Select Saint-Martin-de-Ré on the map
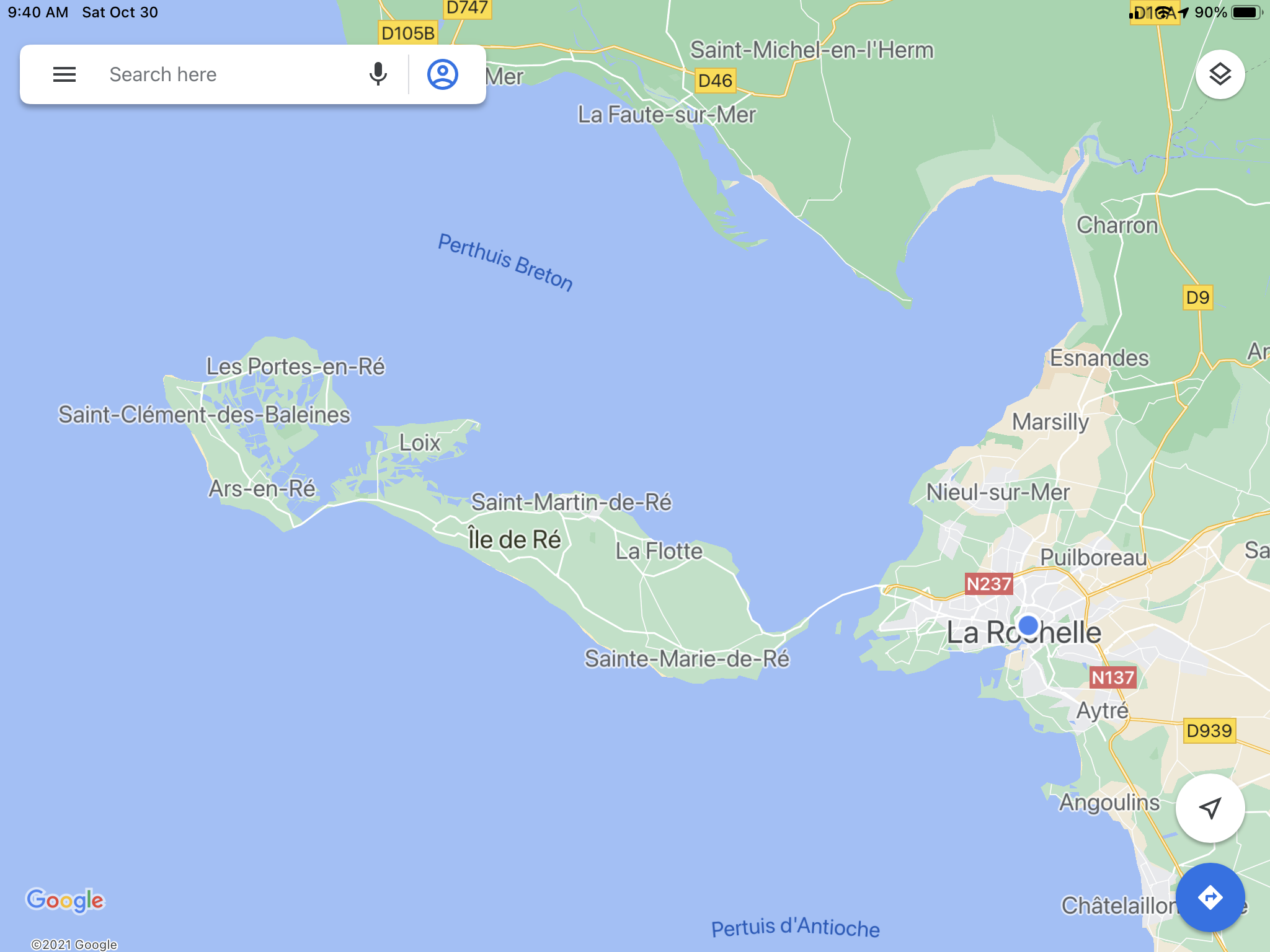 tap(571, 502)
